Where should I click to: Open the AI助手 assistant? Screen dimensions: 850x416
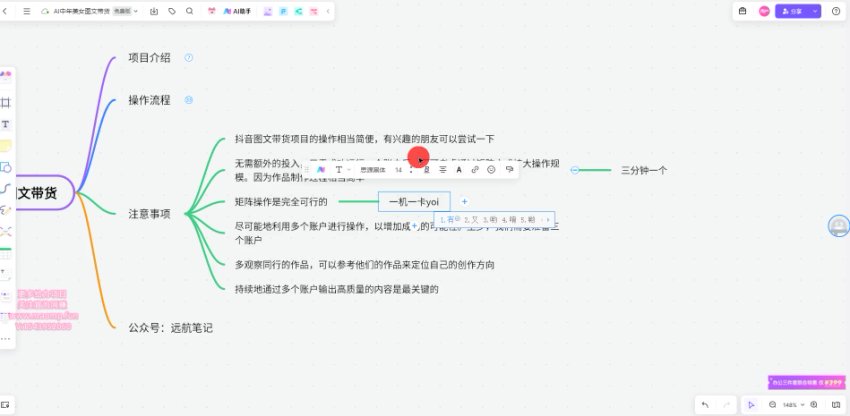(x=238, y=11)
